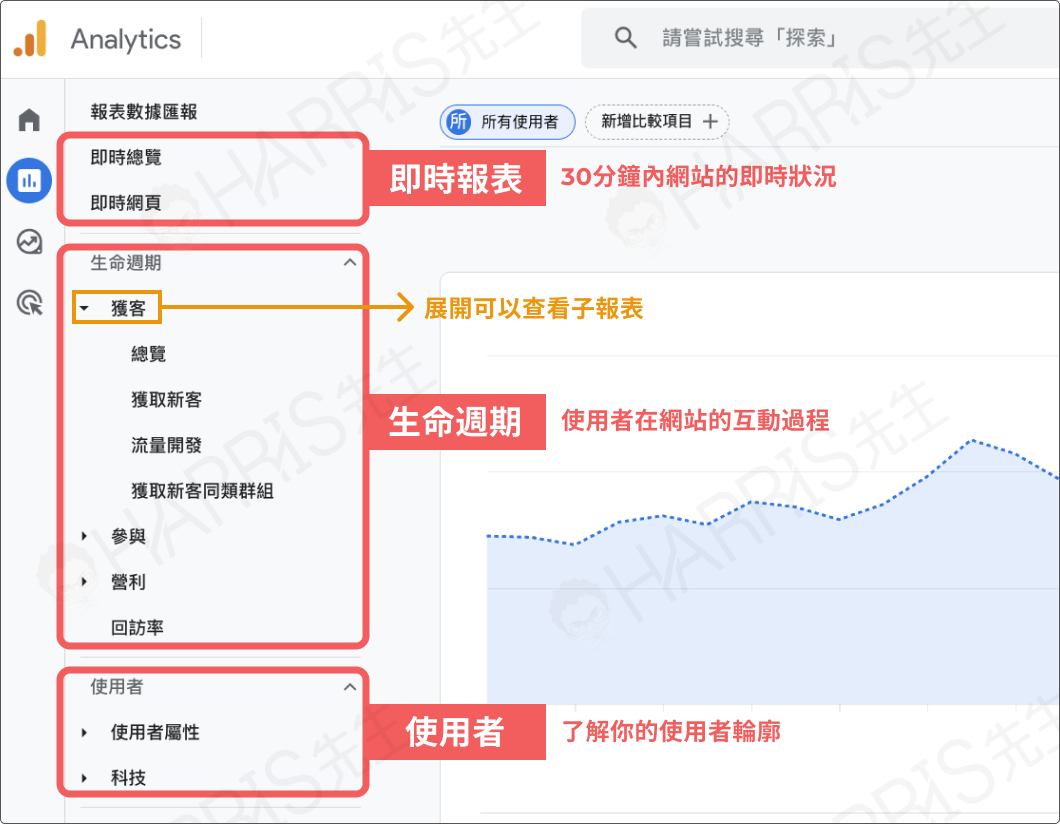Open 流量開發 report

coord(166,445)
